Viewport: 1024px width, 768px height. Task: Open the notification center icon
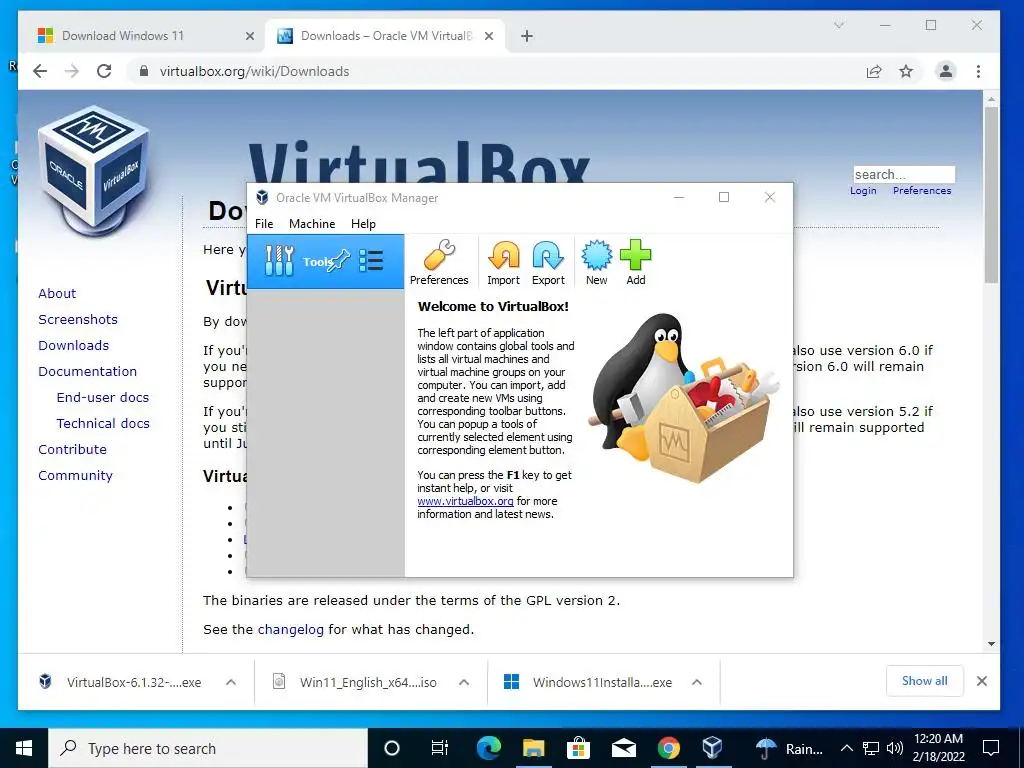(x=991, y=748)
